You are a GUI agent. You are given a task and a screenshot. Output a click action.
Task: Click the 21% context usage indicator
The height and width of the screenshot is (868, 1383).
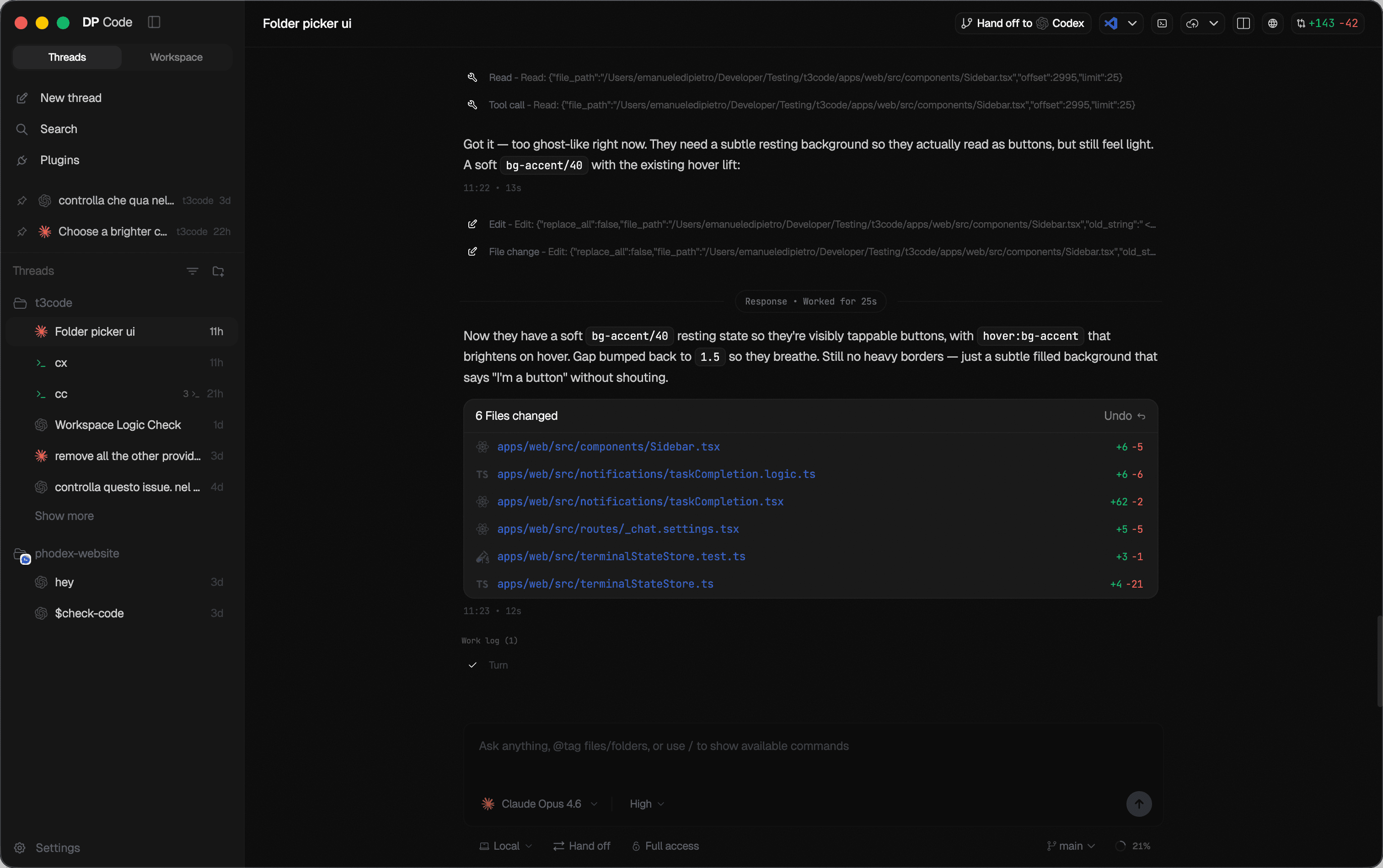(1133, 846)
